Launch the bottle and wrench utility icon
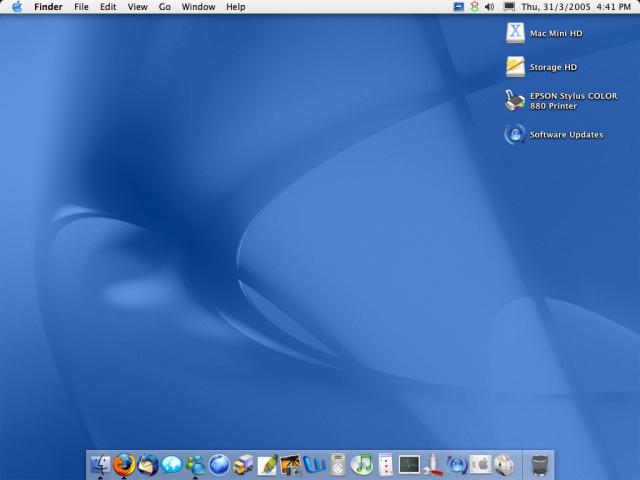The width and height of the screenshot is (640, 480). [x=433, y=465]
